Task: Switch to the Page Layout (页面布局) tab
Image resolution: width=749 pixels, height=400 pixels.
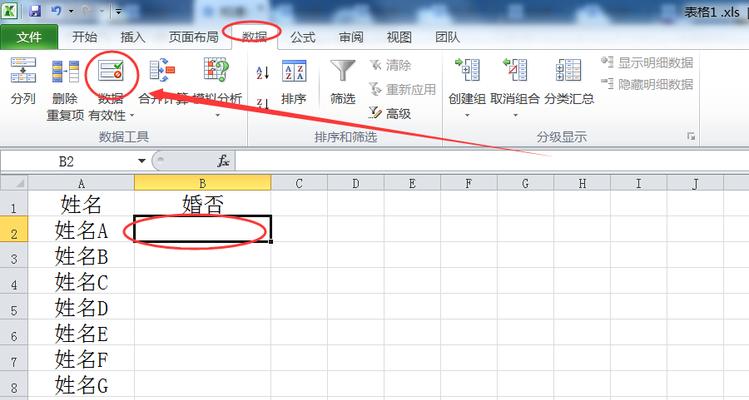Action: 193,37
